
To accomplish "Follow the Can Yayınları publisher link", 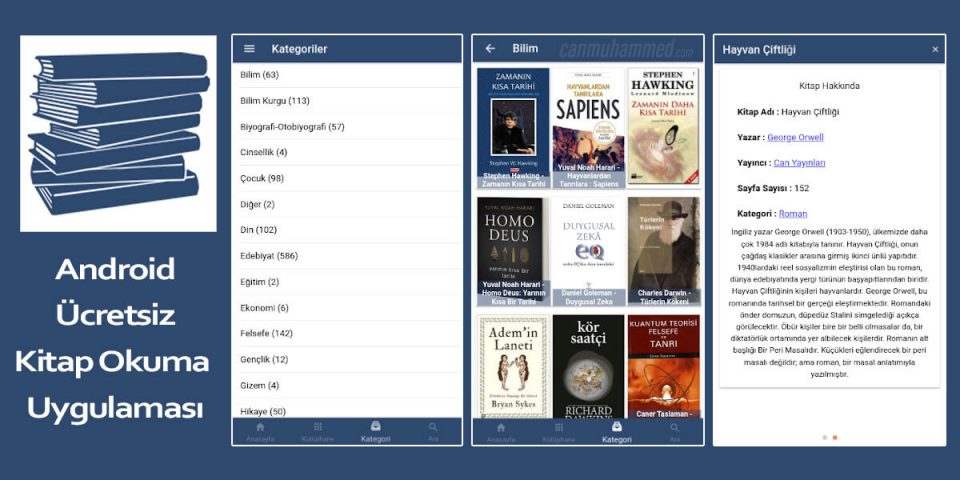I will pyautogui.click(x=799, y=163).
